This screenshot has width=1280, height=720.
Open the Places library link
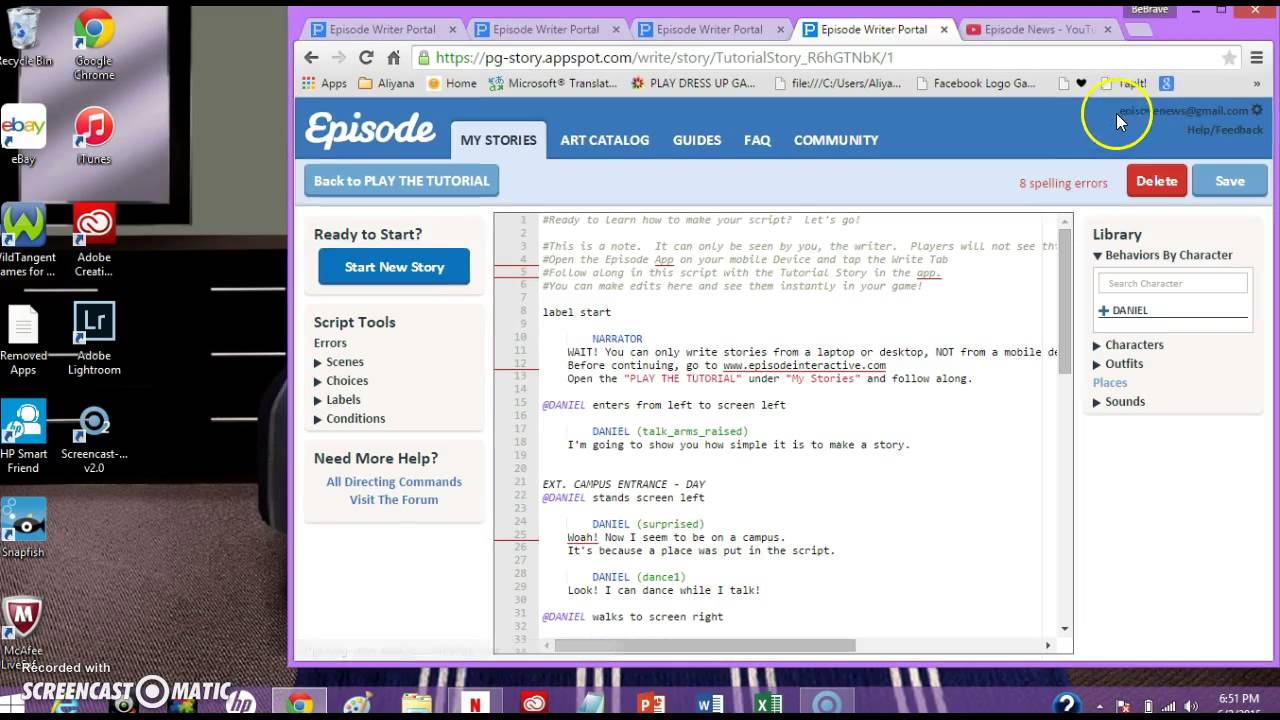[1110, 383]
